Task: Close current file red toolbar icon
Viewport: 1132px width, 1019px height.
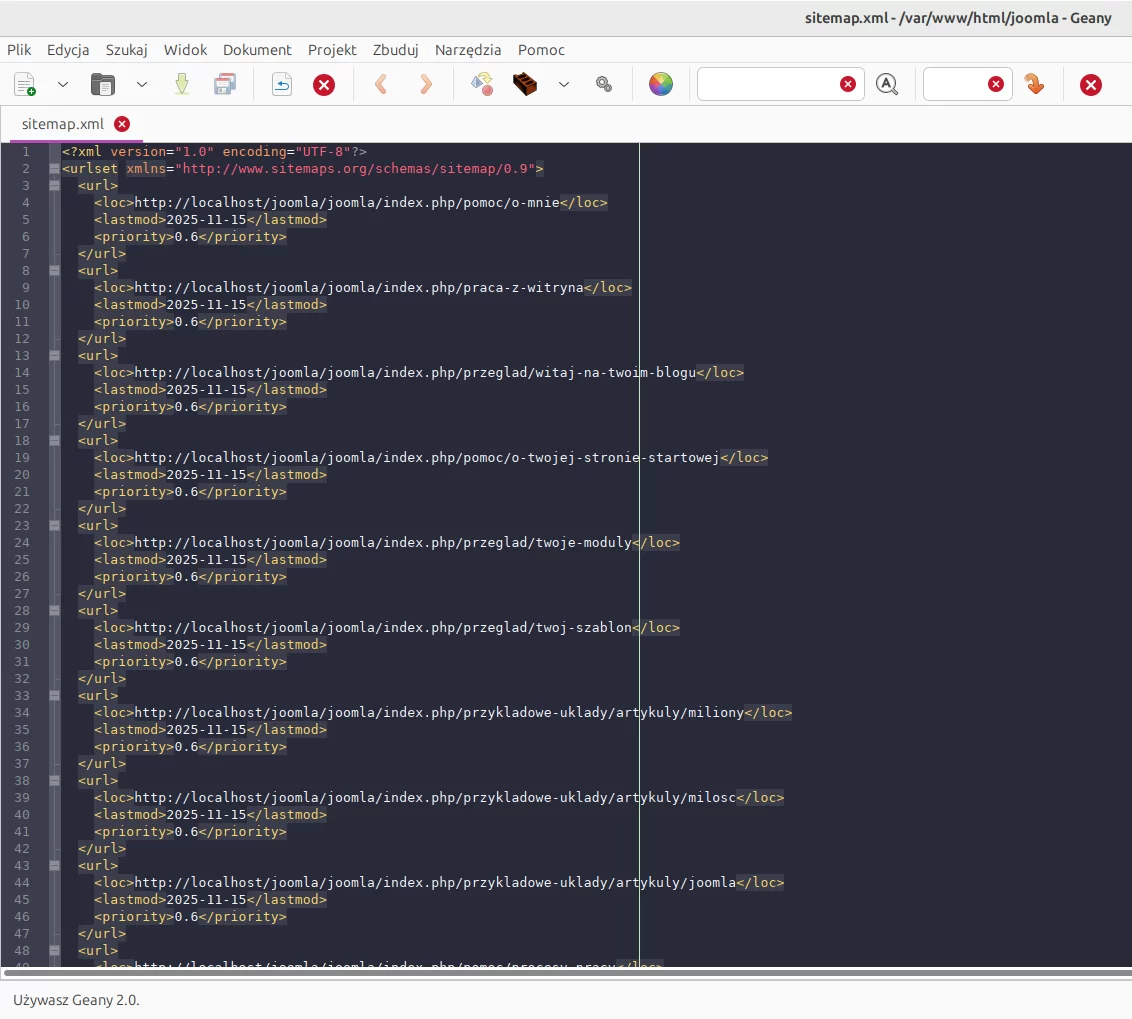Action: pos(324,84)
